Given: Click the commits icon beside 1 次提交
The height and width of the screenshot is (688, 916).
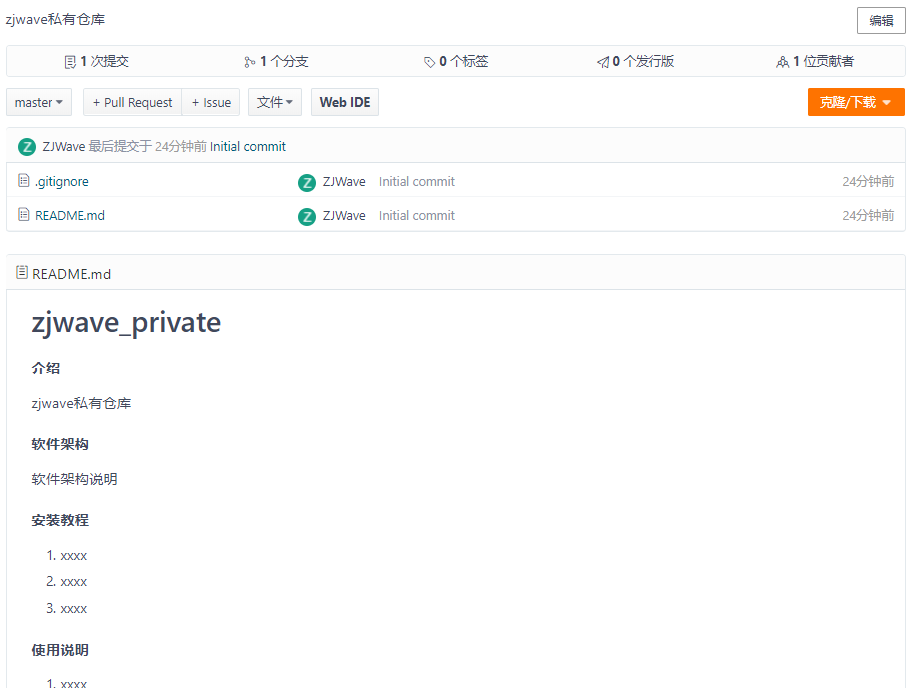Looking at the screenshot, I should pos(70,62).
